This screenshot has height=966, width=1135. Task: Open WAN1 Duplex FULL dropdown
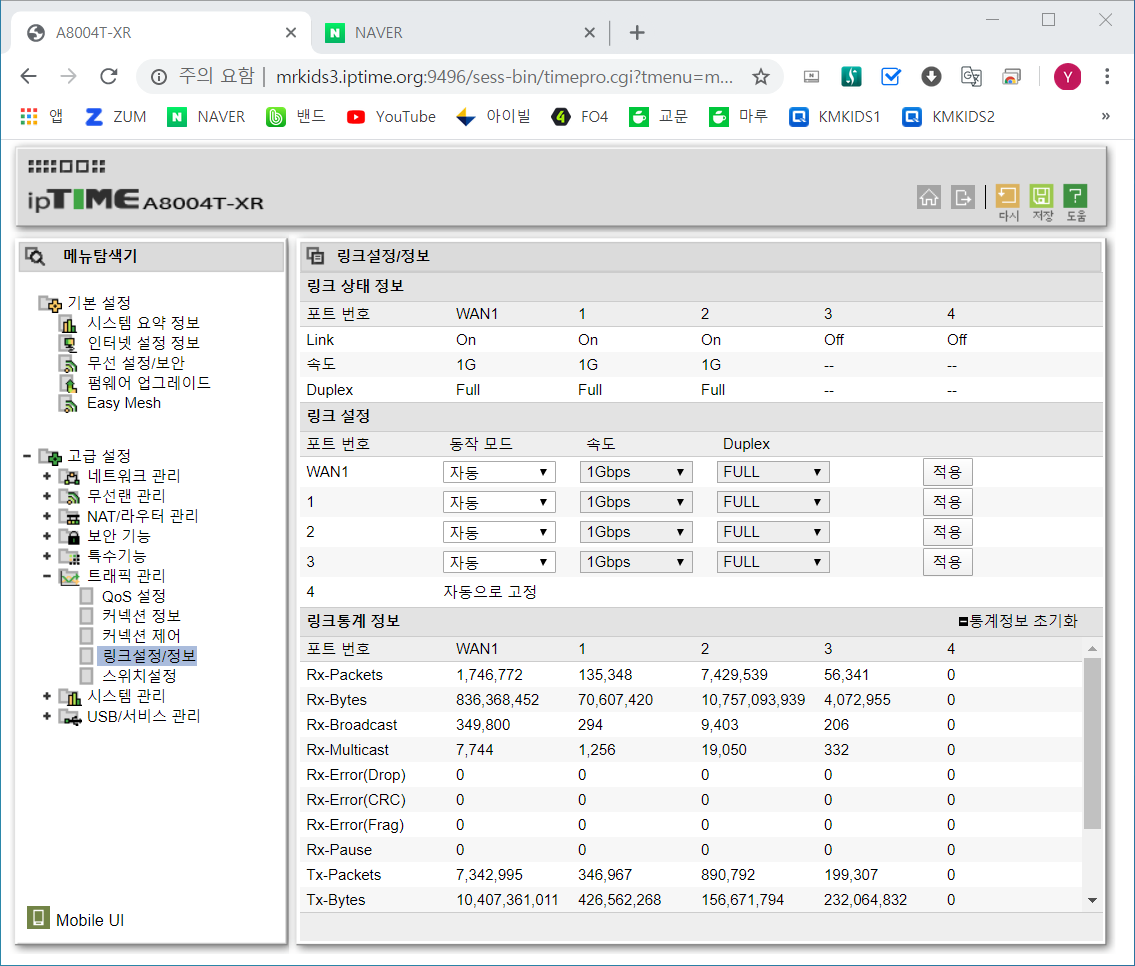coord(772,473)
